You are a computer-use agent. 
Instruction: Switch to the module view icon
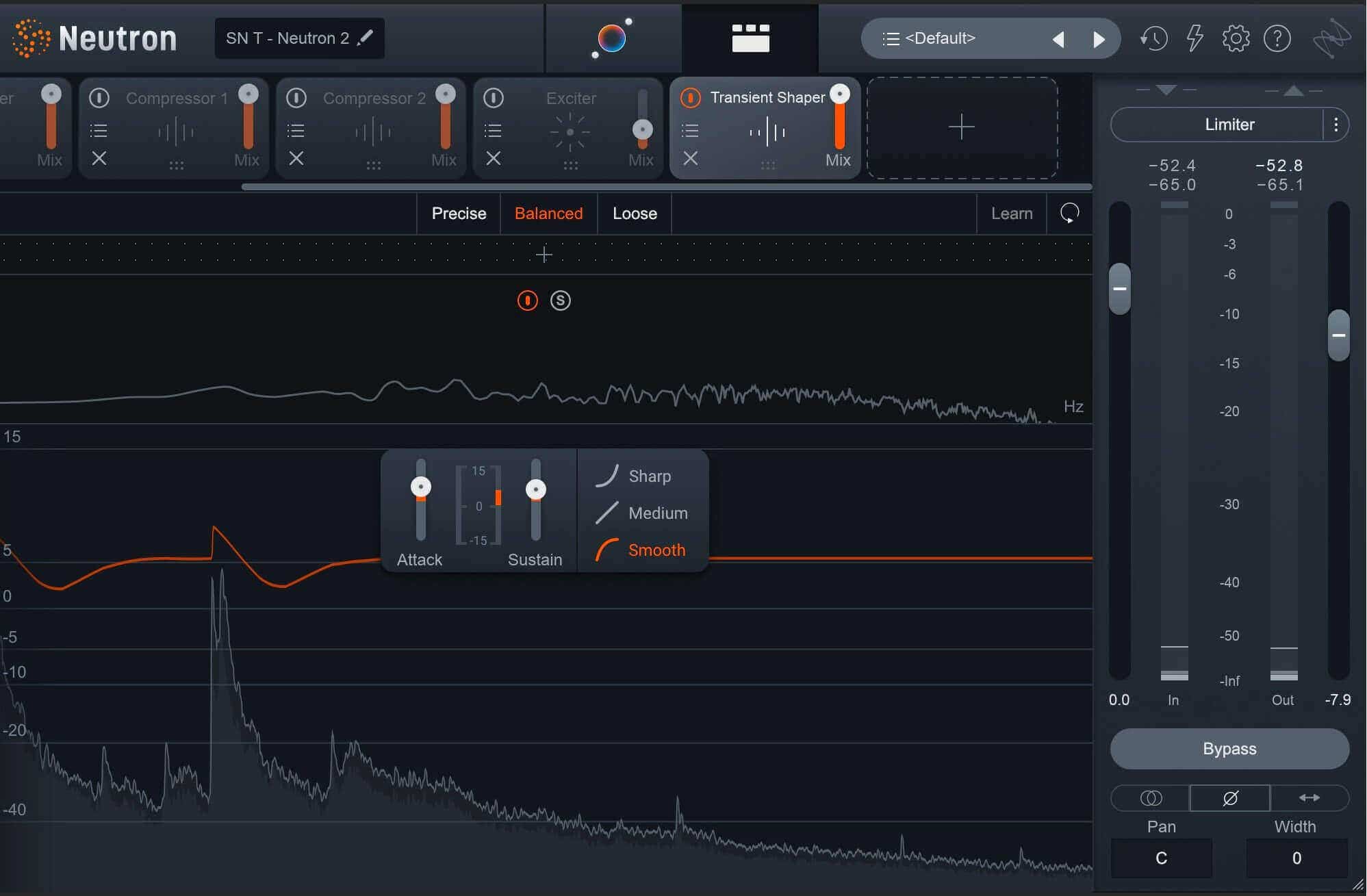pos(750,38)
